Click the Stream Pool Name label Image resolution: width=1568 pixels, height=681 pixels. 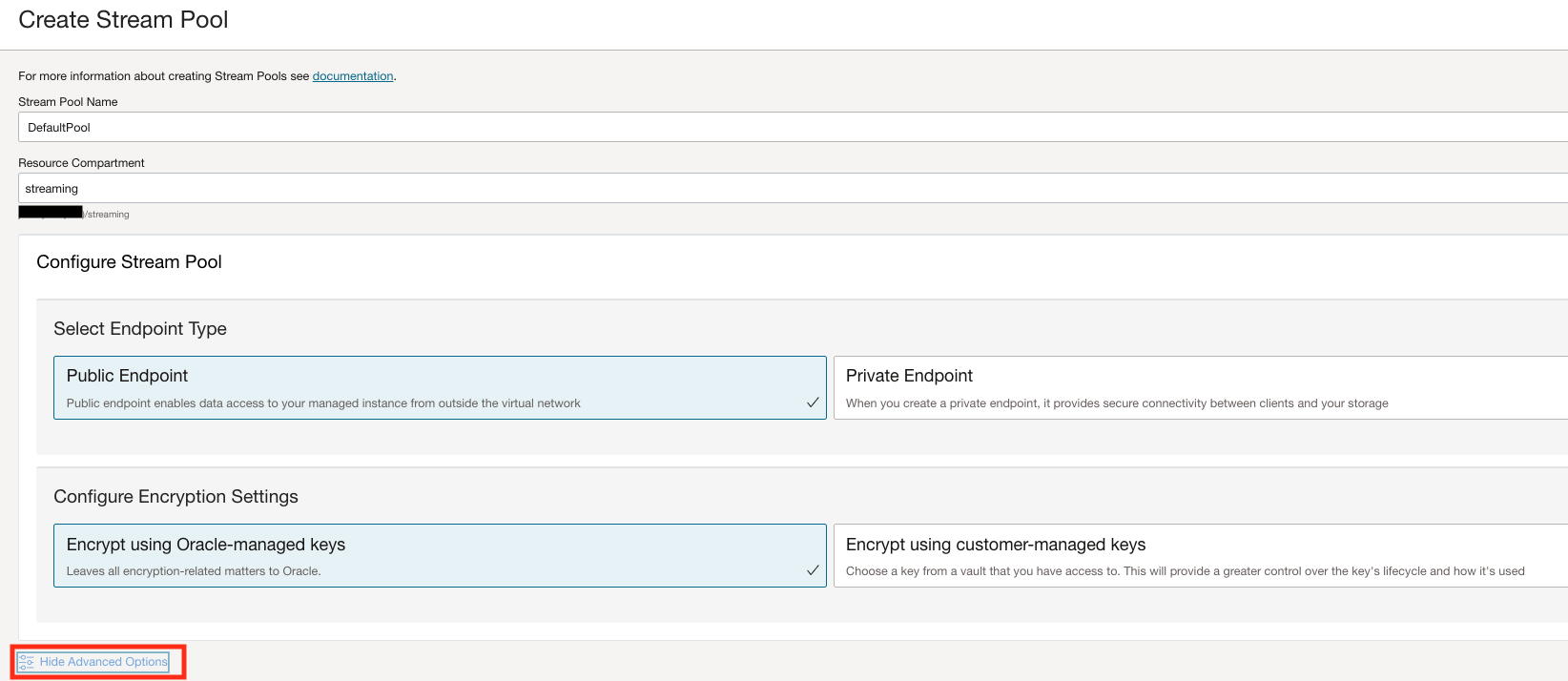(68, 102)
